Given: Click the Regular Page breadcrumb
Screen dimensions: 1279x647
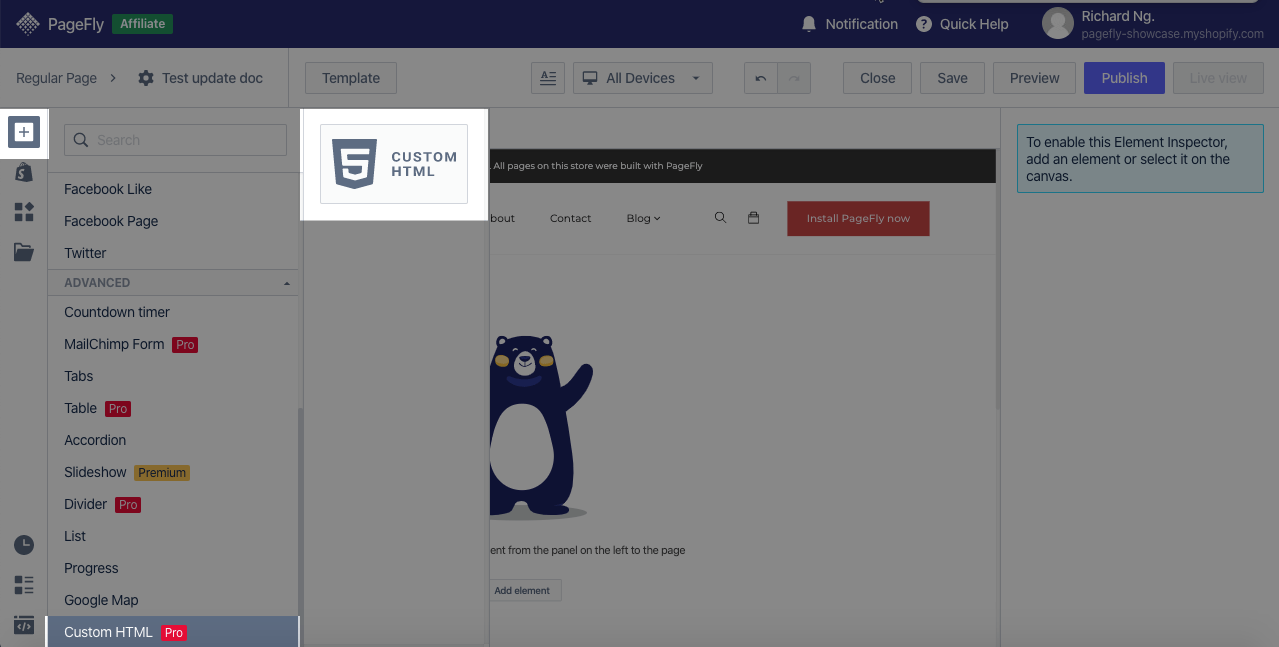Looking at the screenshot, I should 56,78.
